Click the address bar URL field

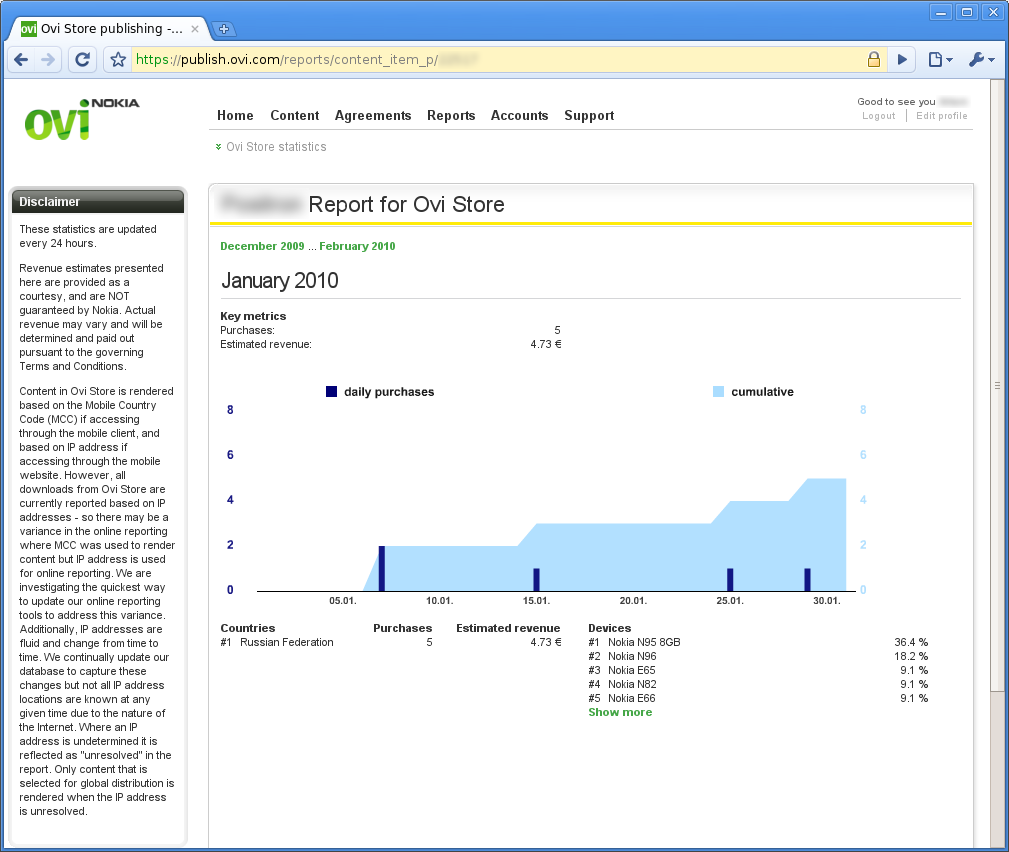pyautogui.click(x=495, y=60)
